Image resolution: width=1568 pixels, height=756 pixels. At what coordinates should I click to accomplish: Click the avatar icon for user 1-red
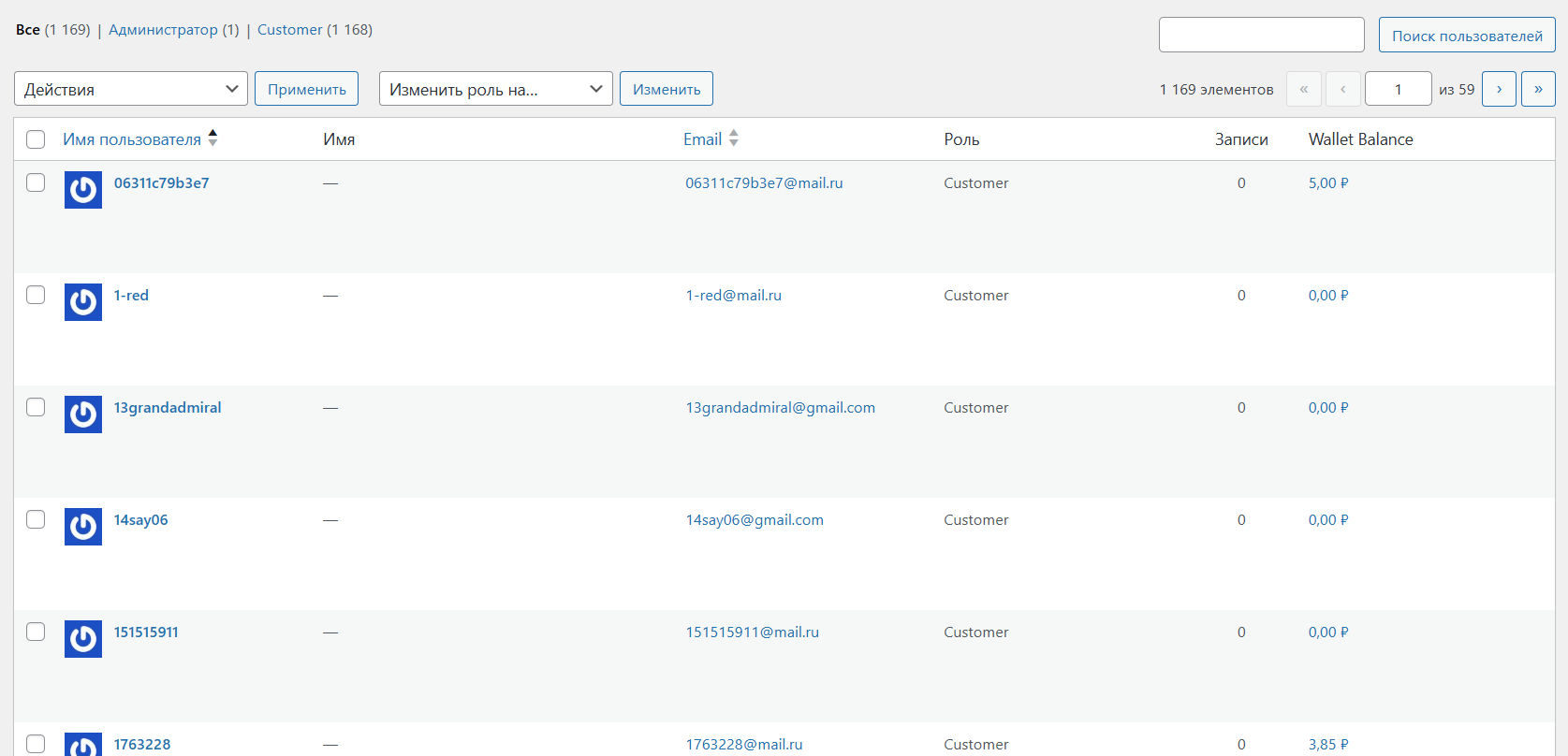pyautogui.click(x=83, y=302)
